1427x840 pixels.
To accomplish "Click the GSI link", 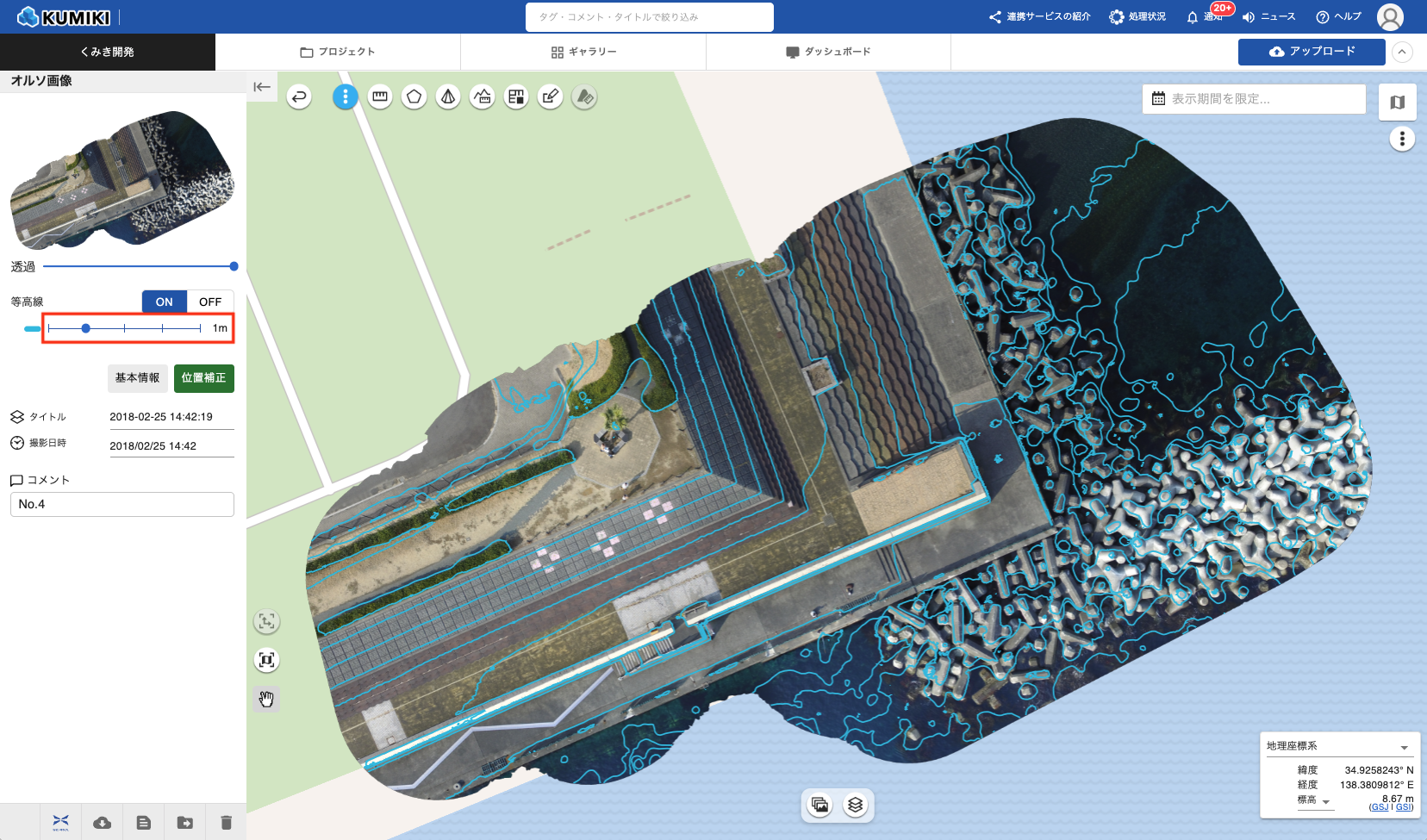I will tap(1405, 807).
